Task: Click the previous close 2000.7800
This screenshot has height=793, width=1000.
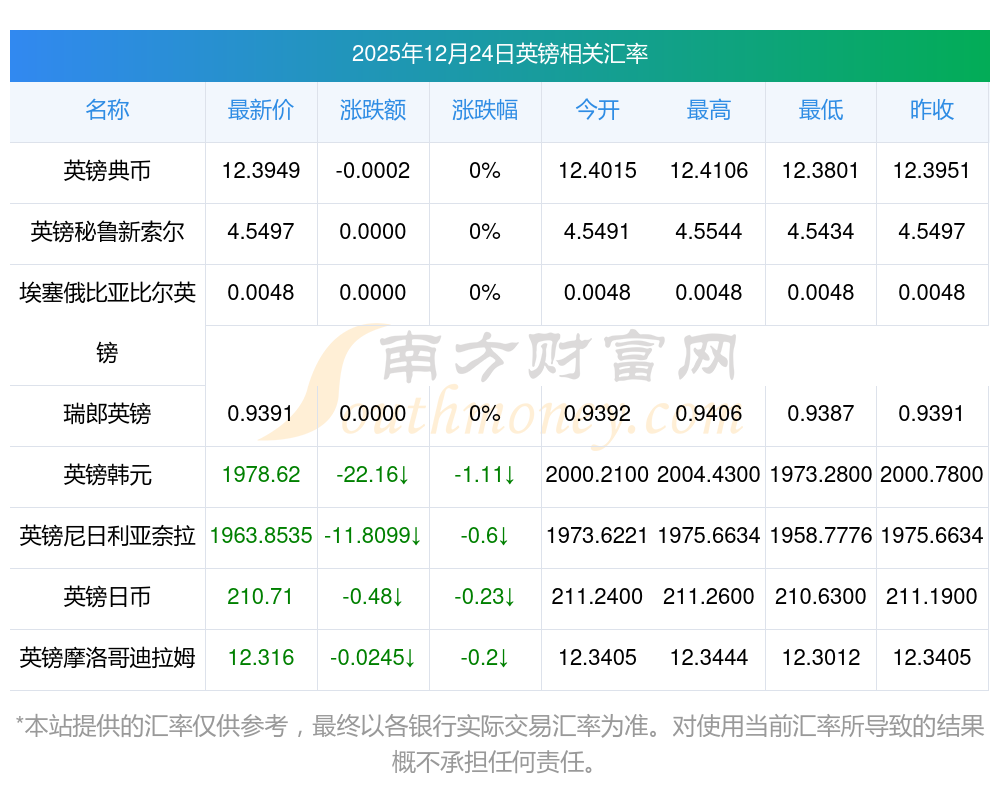Action: (932, 475)
